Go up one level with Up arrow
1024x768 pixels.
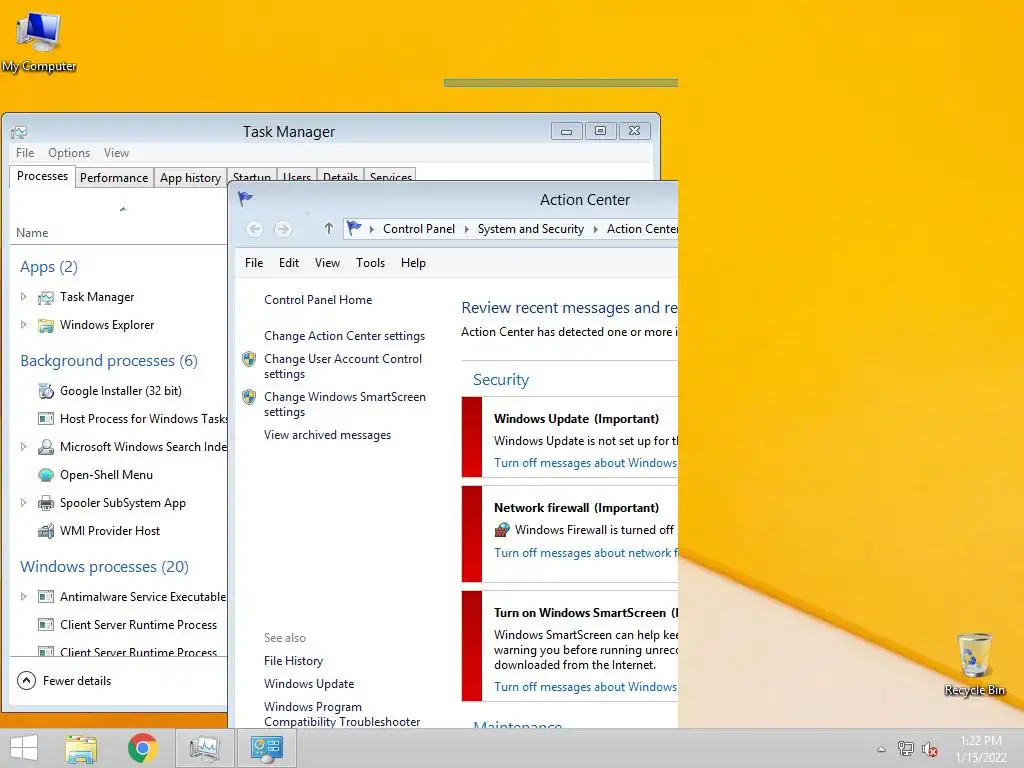328,229
